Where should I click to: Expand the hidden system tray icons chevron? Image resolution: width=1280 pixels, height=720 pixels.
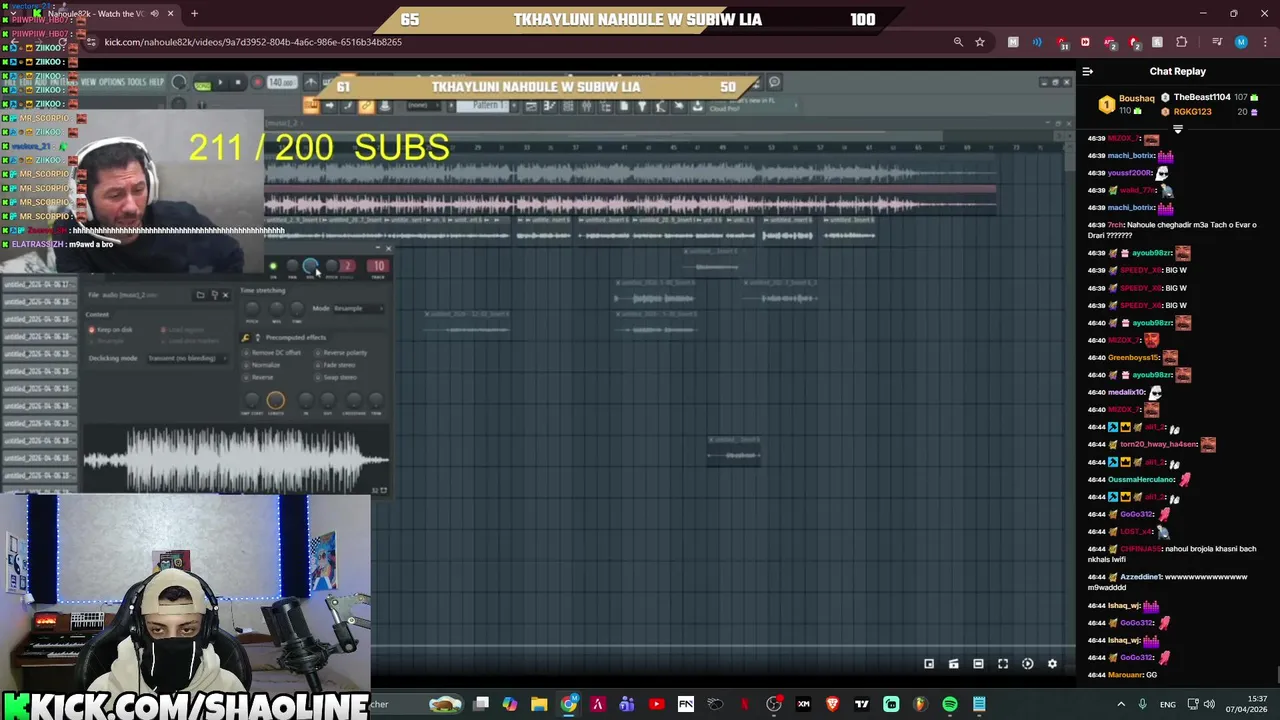(1120, 704)
